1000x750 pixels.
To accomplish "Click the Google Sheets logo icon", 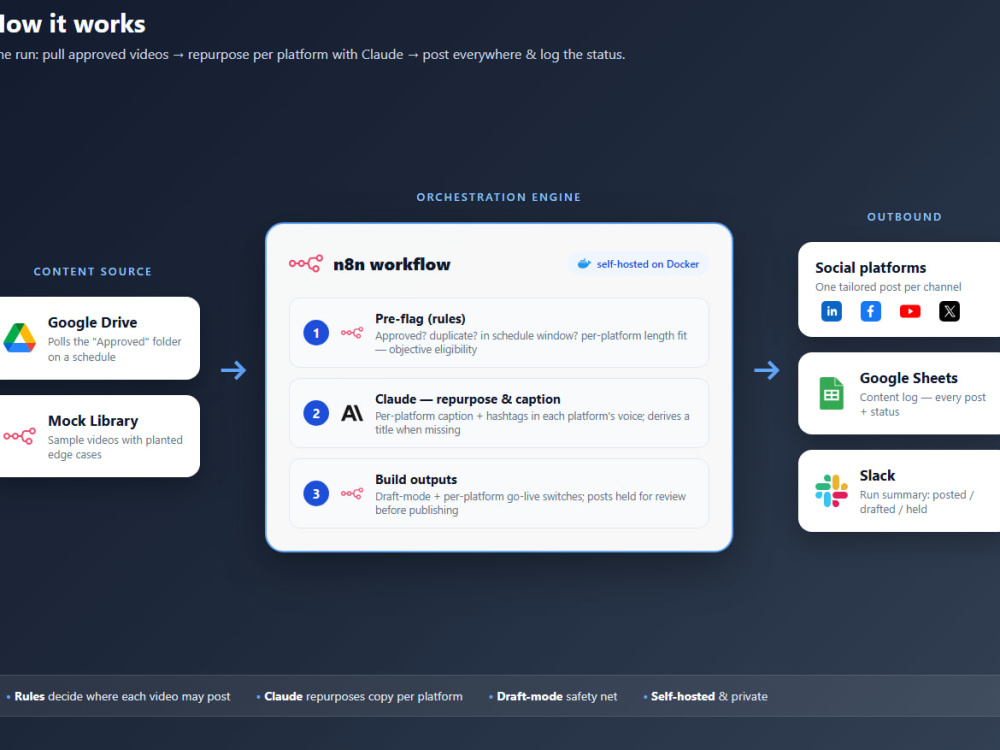I will pyautogui.click(x=832, y=393).
